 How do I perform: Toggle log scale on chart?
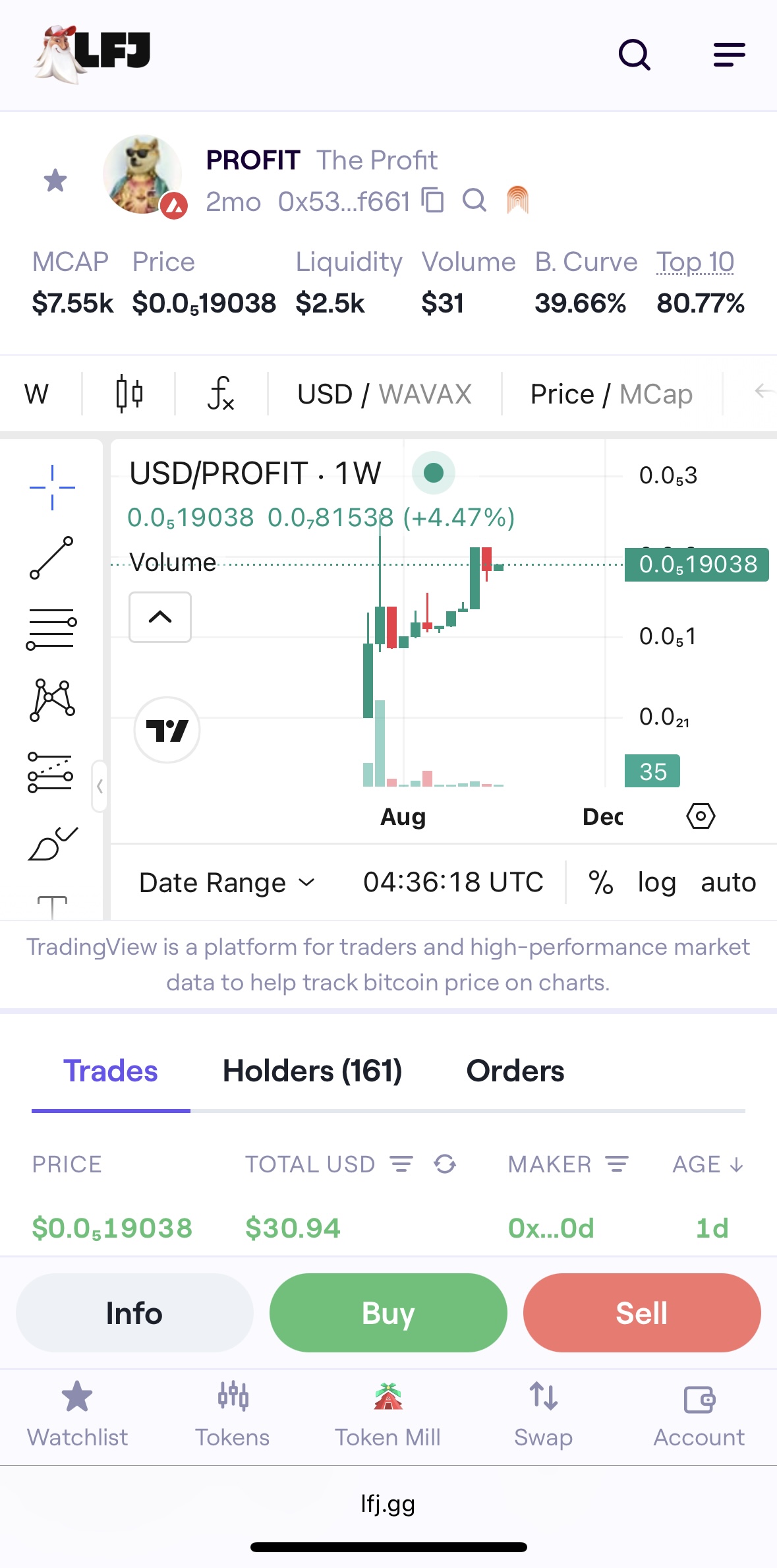[x=657, y=882]
